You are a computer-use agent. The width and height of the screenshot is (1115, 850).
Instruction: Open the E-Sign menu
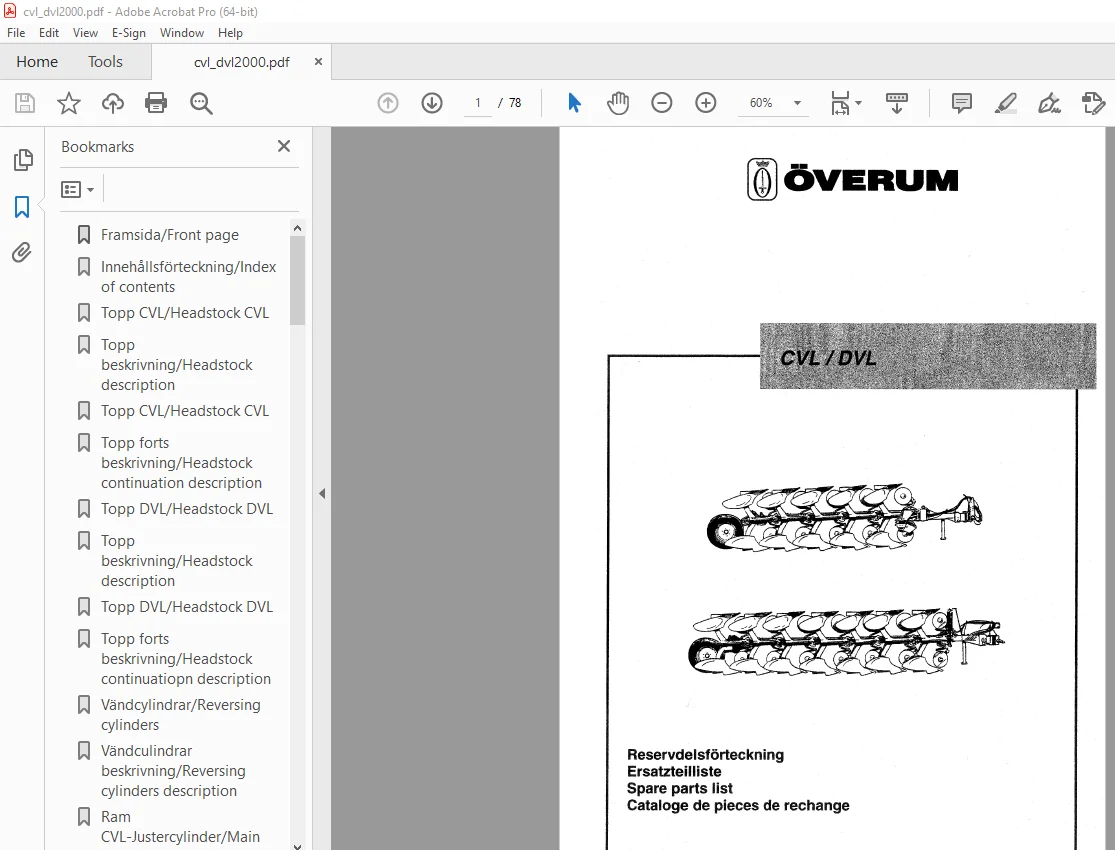[129, 33]
